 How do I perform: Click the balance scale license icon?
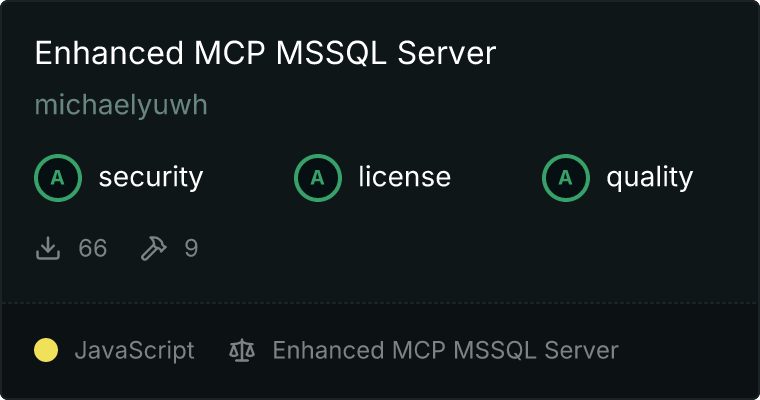pyautogui.click(x=242, y=350)
